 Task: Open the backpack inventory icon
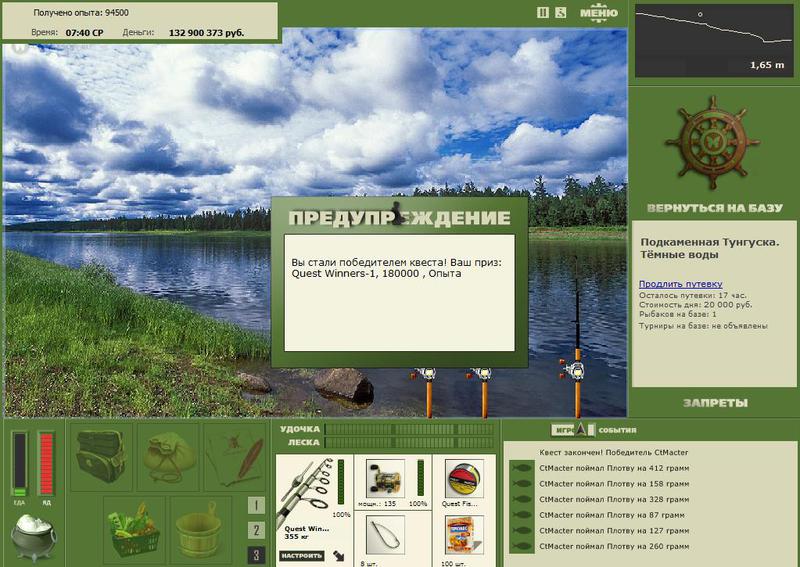[101, 457]
